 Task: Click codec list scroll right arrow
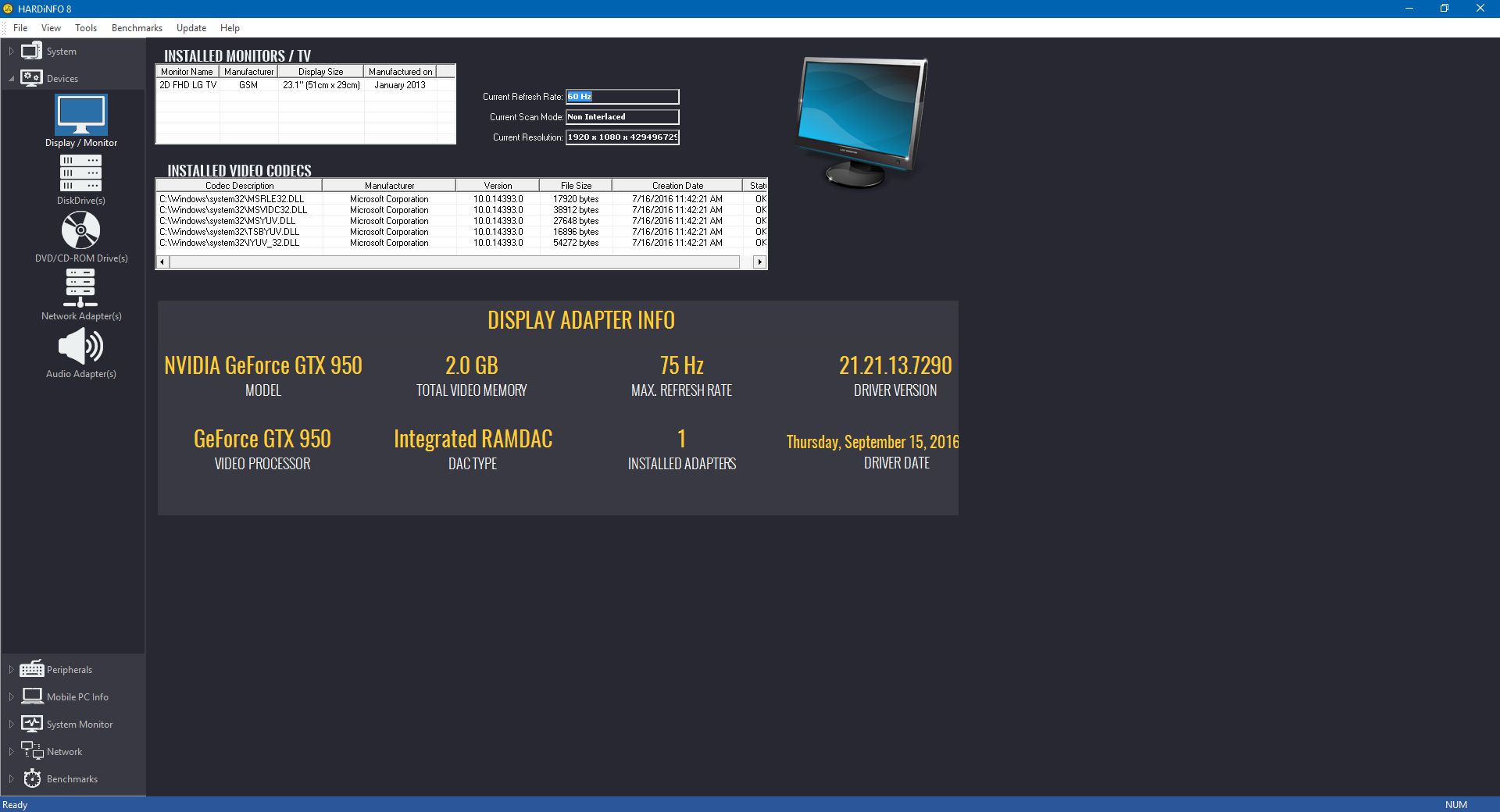click(759, 262)
